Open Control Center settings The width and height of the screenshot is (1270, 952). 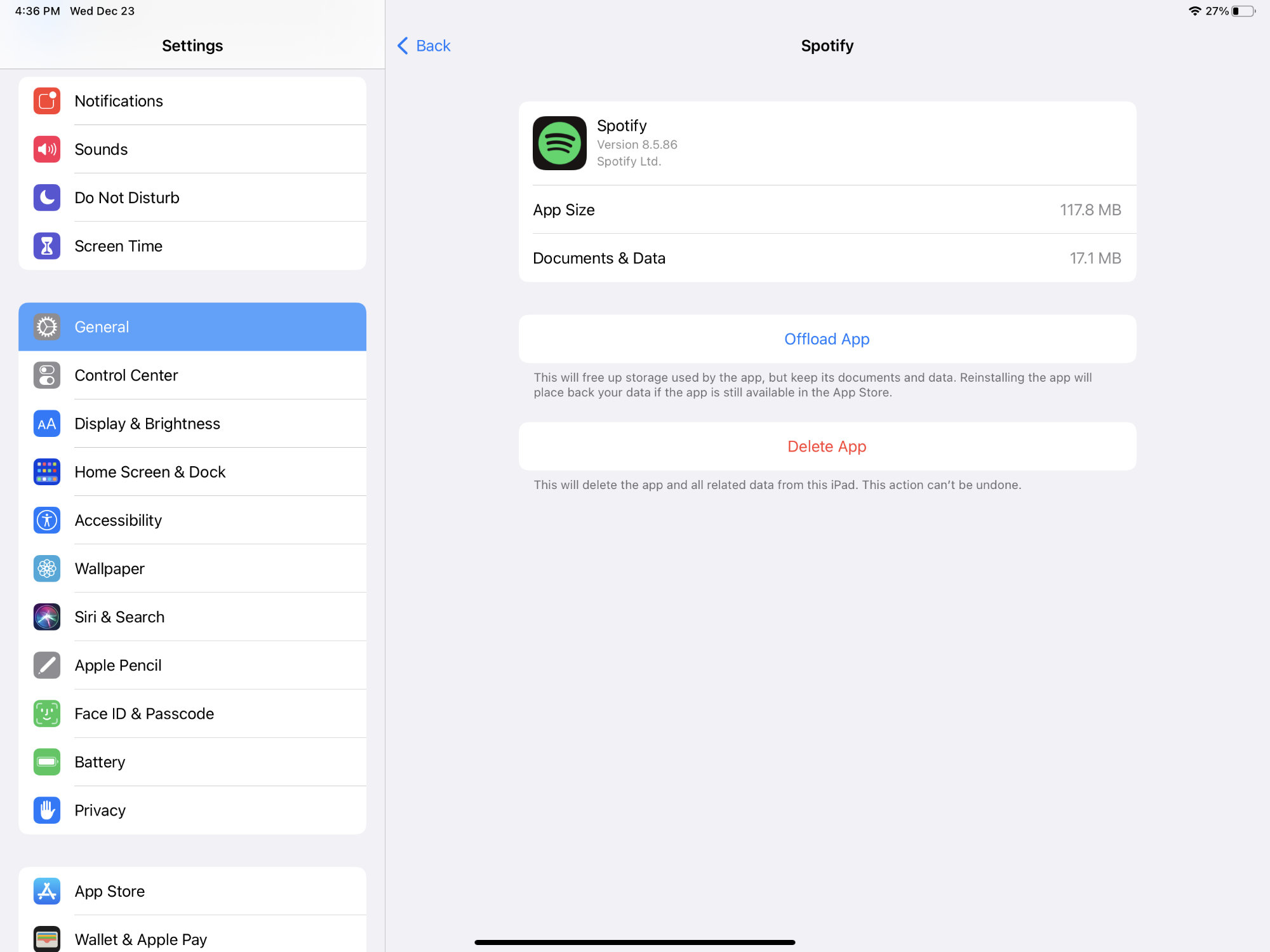[x=192, y=375]
